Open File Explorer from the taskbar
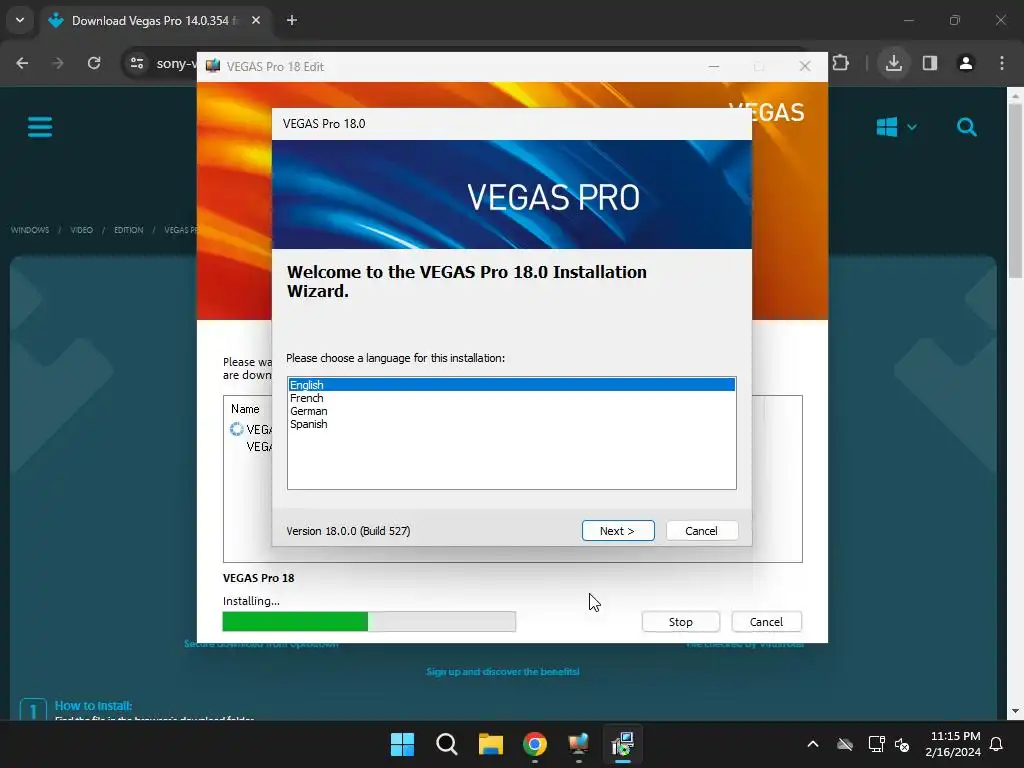 coord(490,744)
